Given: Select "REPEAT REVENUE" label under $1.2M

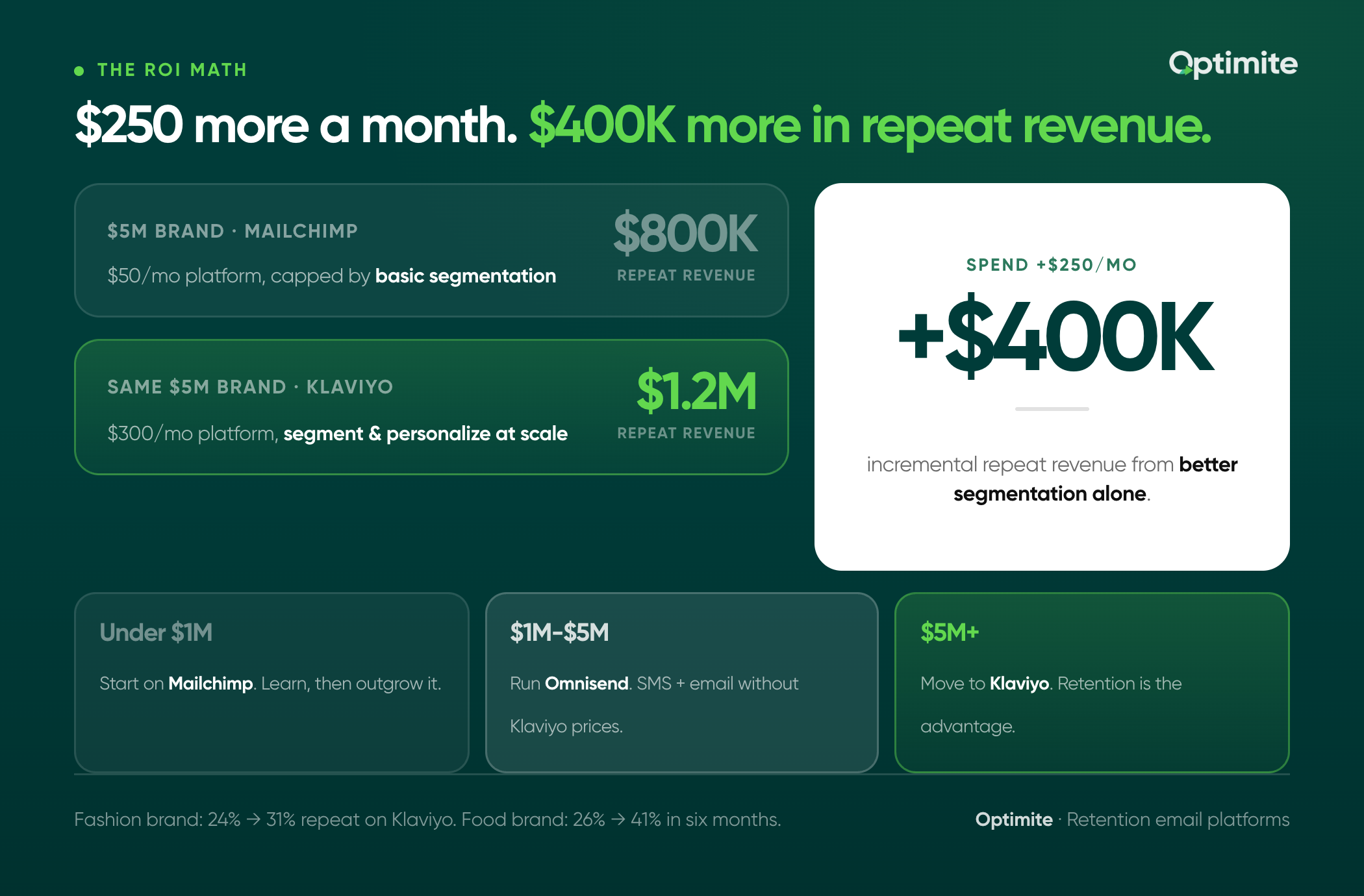Looking at the screenshot, I should pyautogui.click(x=686, y=433).
